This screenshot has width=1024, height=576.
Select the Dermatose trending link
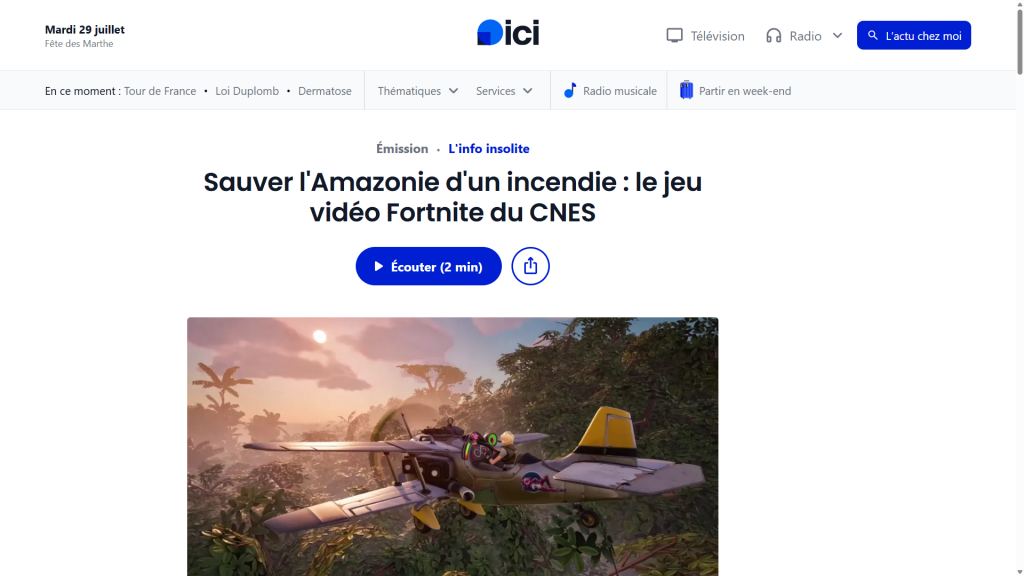(325, 91)
